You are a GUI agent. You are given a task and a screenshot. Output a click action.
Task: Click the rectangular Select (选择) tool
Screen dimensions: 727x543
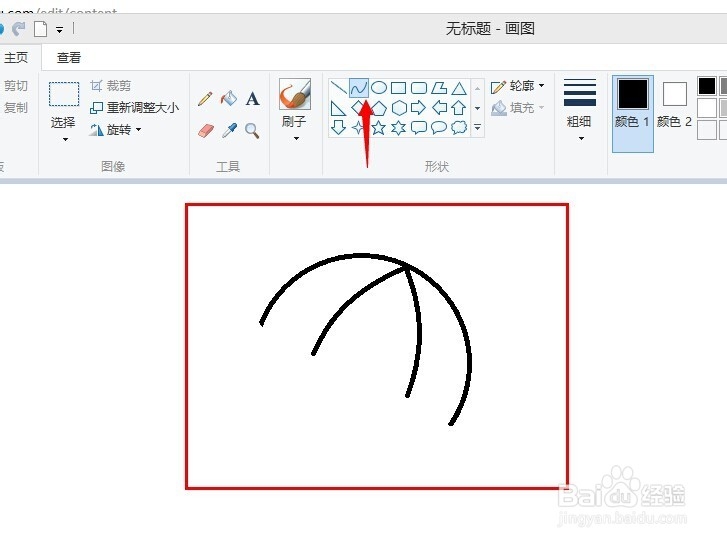click(64, 95)
